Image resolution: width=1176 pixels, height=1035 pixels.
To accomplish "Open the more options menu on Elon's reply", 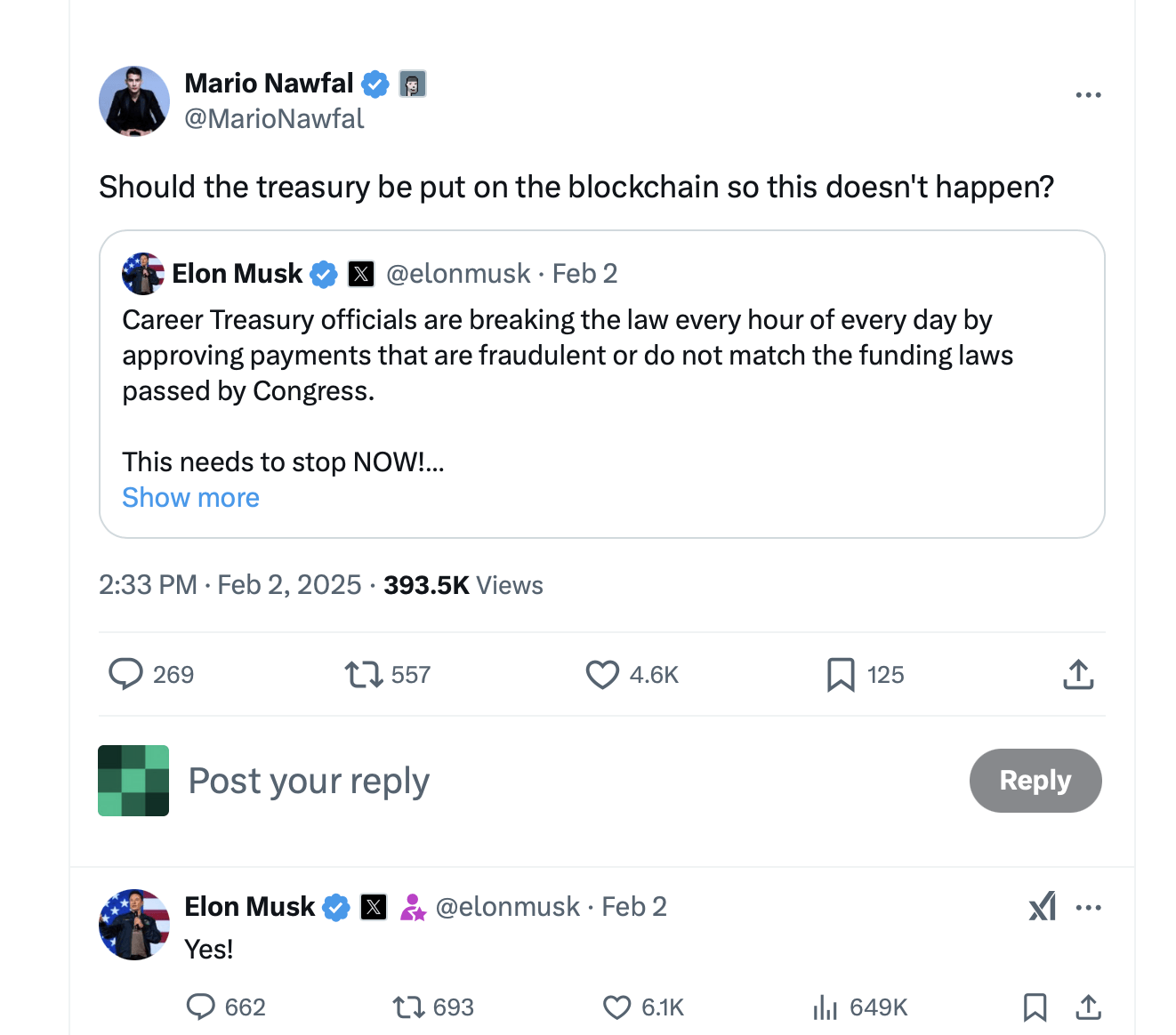I will point(1089,907).
